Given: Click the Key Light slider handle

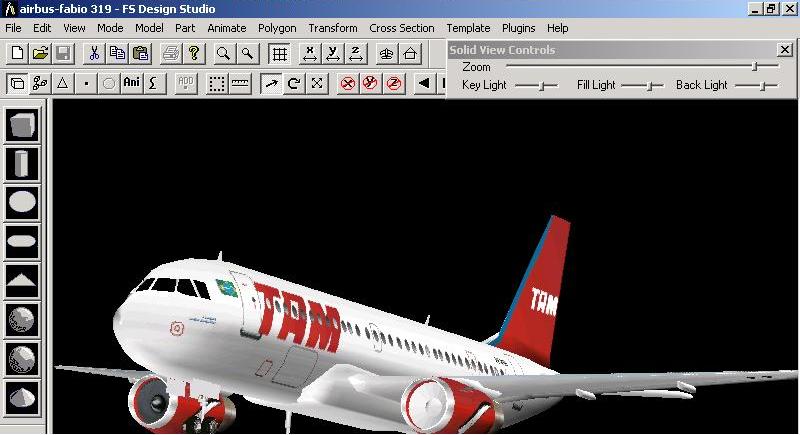Looking at the screenshot, I should point(542,86).
